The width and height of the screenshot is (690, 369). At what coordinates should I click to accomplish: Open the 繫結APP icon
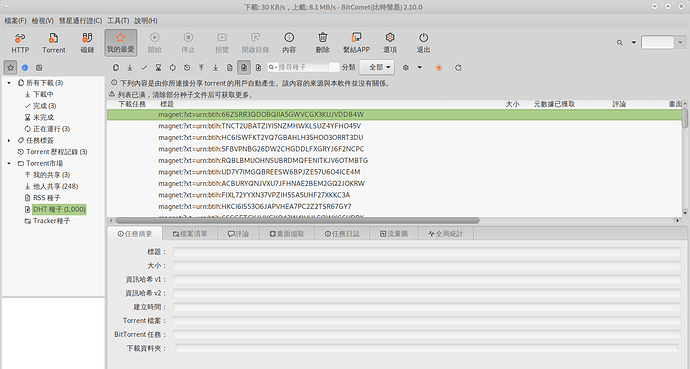(356, 43)
